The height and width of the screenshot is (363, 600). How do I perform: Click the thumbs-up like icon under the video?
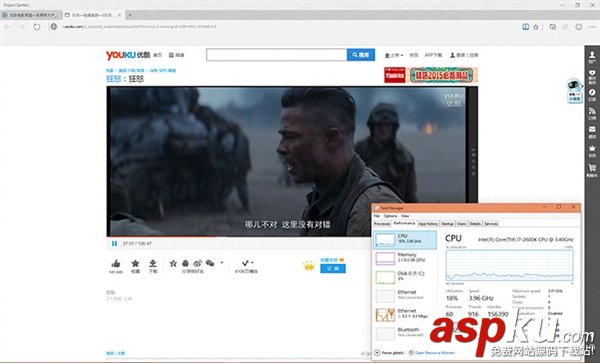(116, 263)
